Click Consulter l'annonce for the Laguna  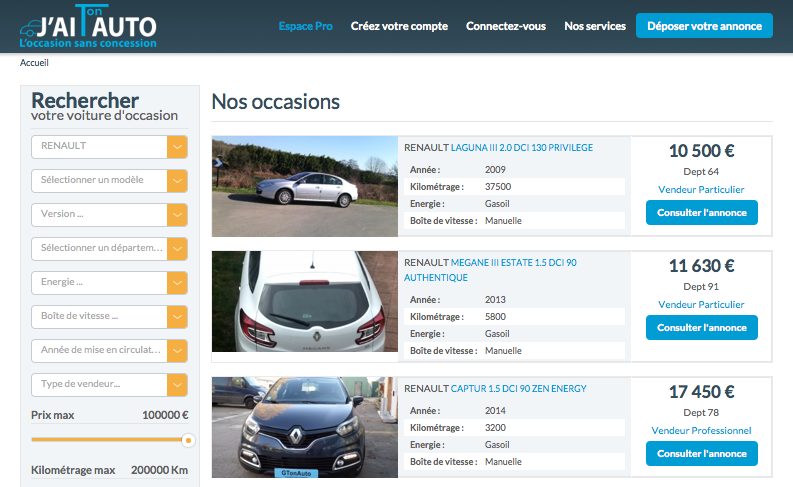(701, 213)
